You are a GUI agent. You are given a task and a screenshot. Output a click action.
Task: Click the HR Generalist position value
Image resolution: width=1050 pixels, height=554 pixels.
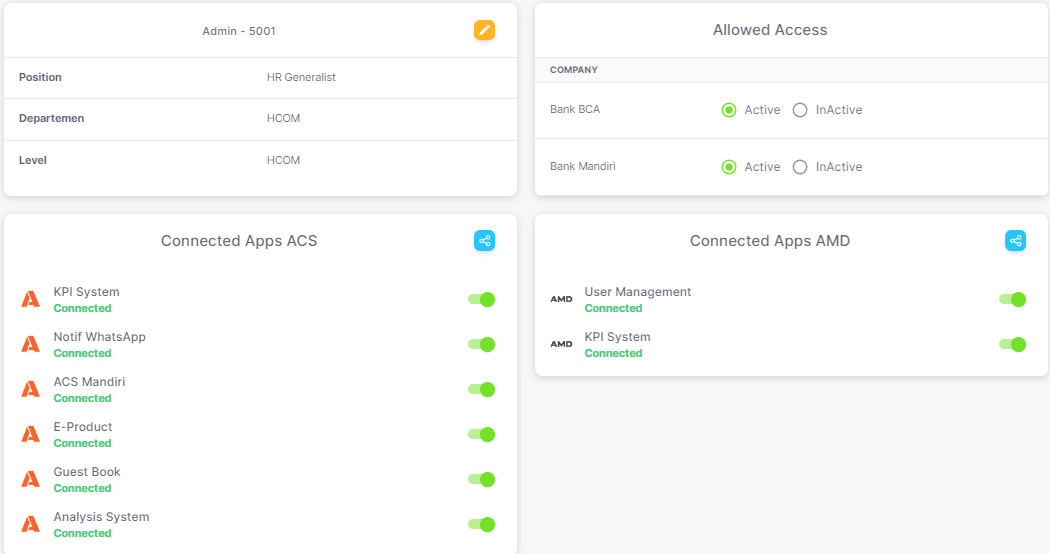[x=301, y=77]
